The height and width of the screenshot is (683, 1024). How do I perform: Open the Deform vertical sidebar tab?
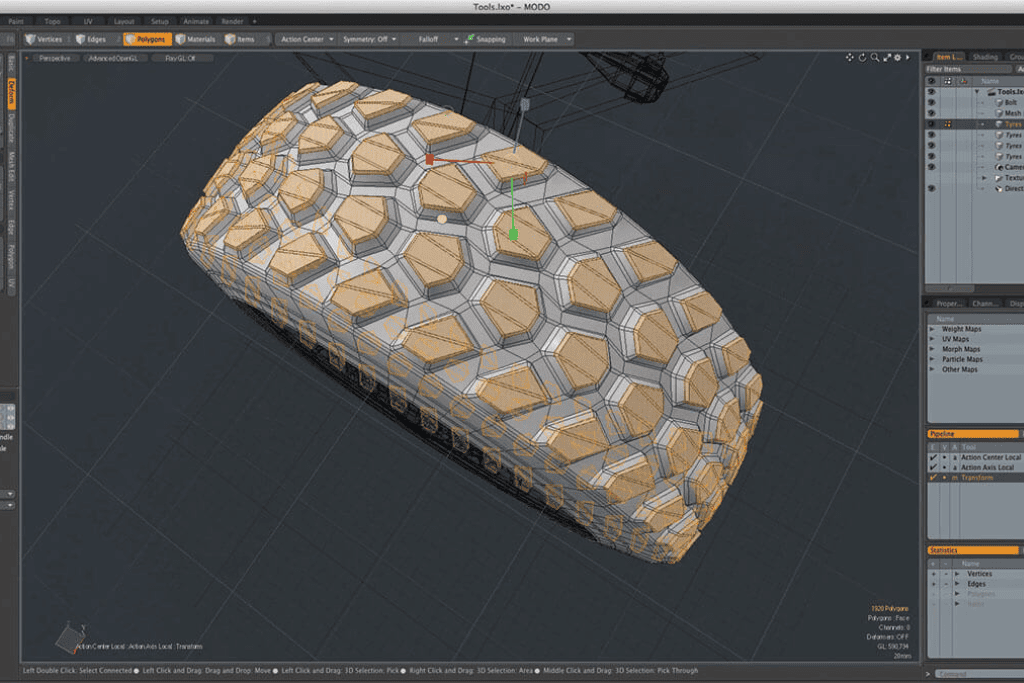[x=12, y=93]
